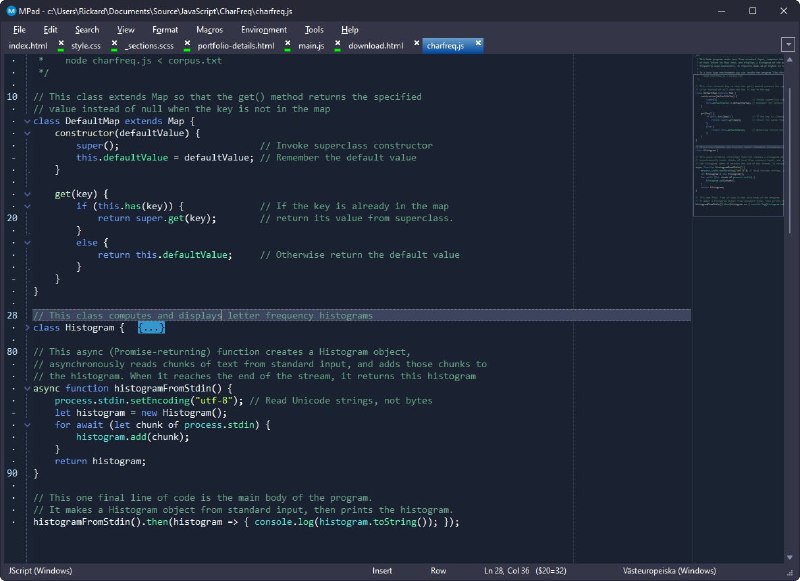Image resolution: width=800 pixels, height=581 pixels.
Task: Click Västeuropeiska (Windows) encoding in status bar
Action: pos(669,571)
